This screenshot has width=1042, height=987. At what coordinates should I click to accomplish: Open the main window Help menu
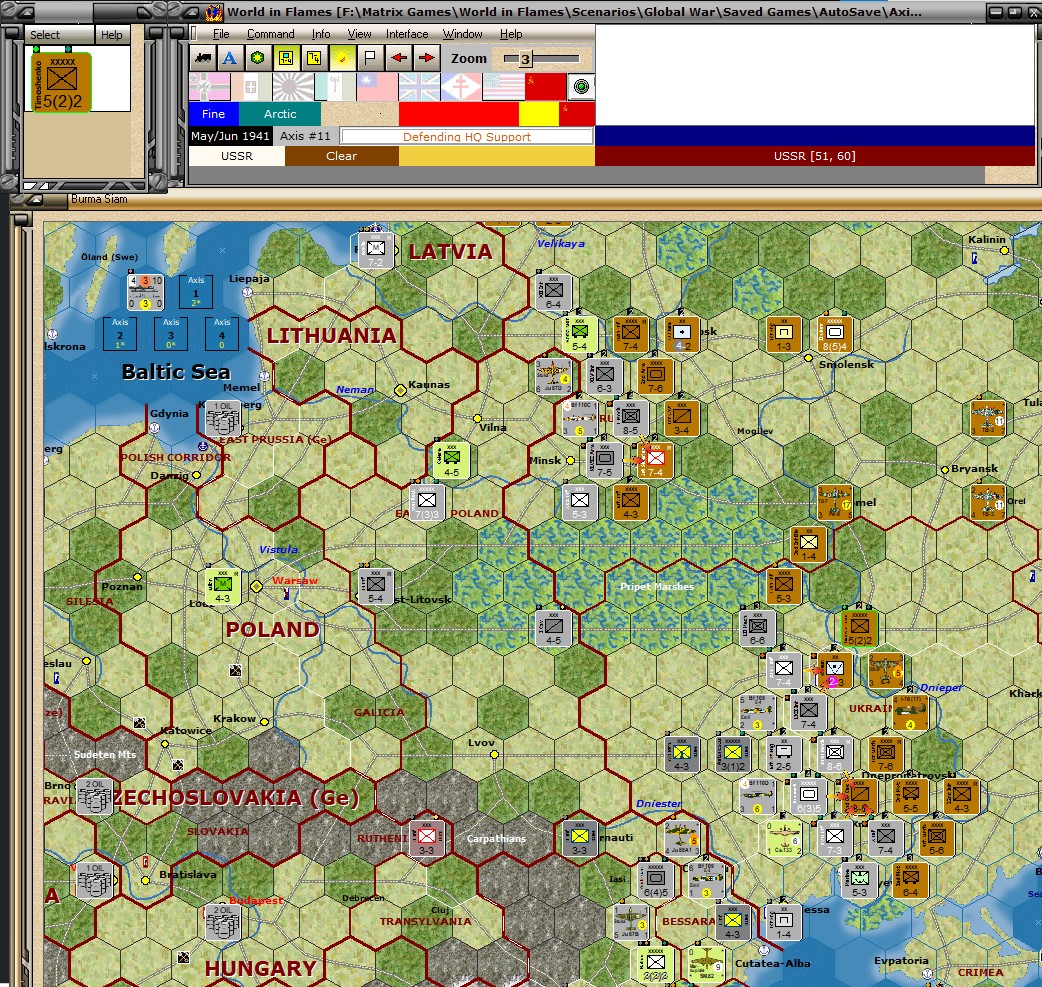point(511,34)
